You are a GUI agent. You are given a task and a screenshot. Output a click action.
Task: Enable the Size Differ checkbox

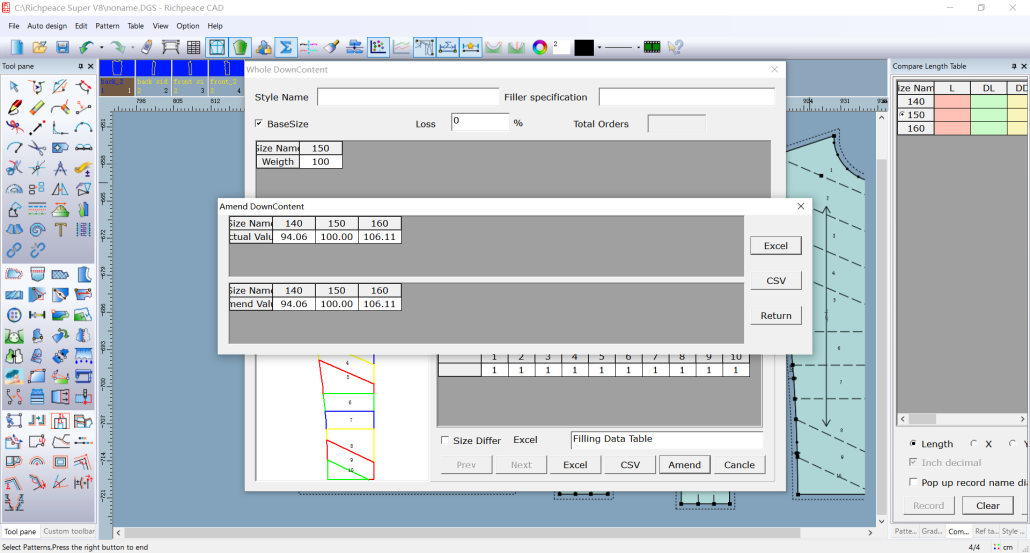pos(445,440)
